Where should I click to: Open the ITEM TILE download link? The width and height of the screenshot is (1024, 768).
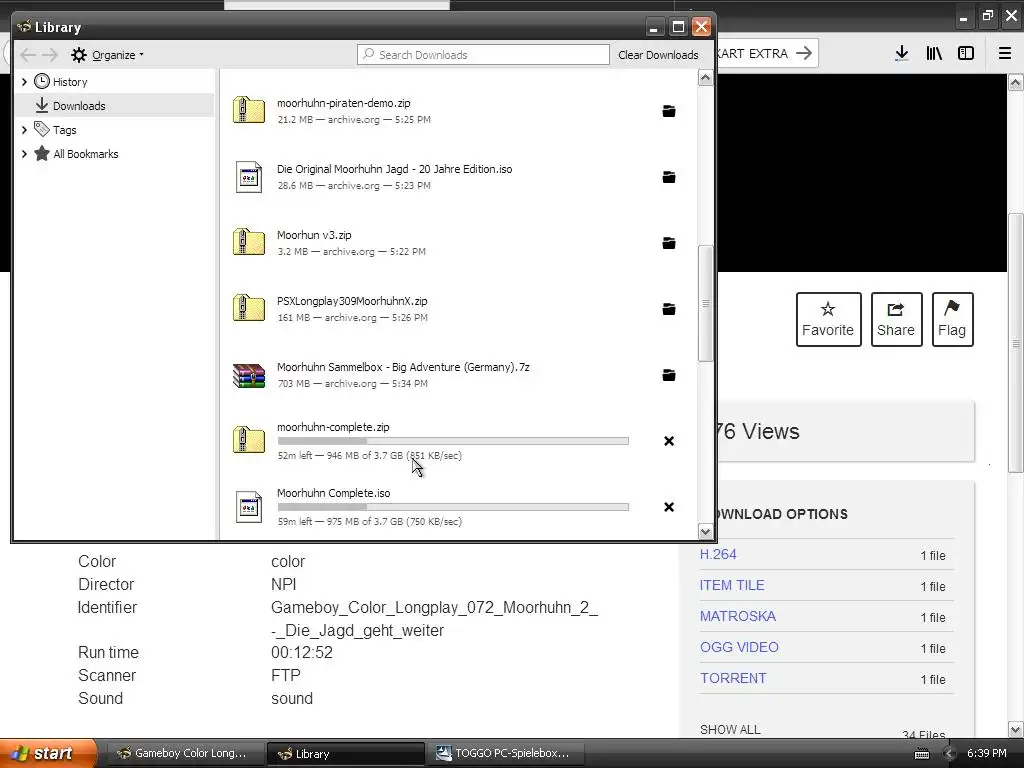[x=731, y=585]
